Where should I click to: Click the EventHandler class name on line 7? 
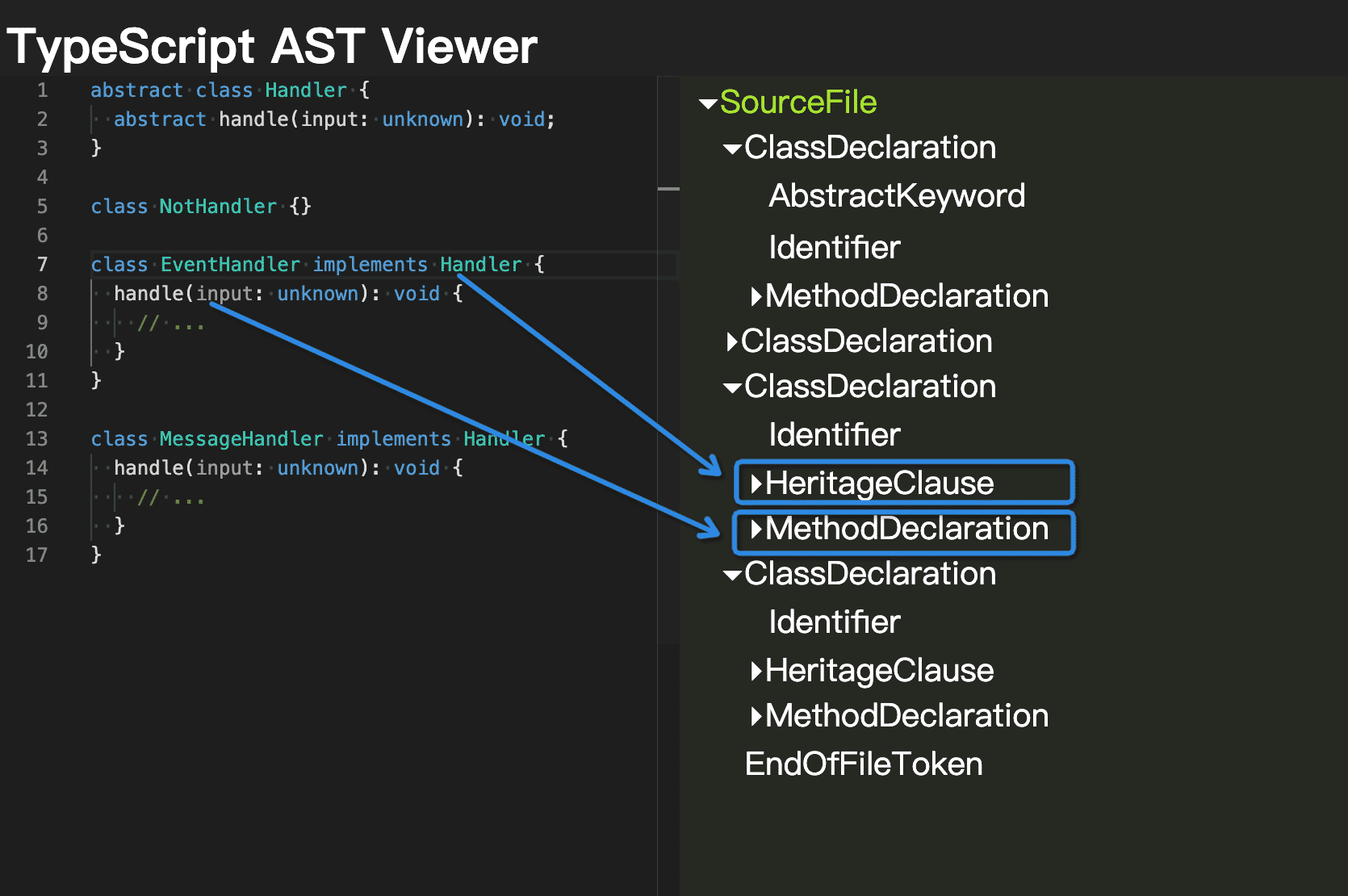(230, 265)
